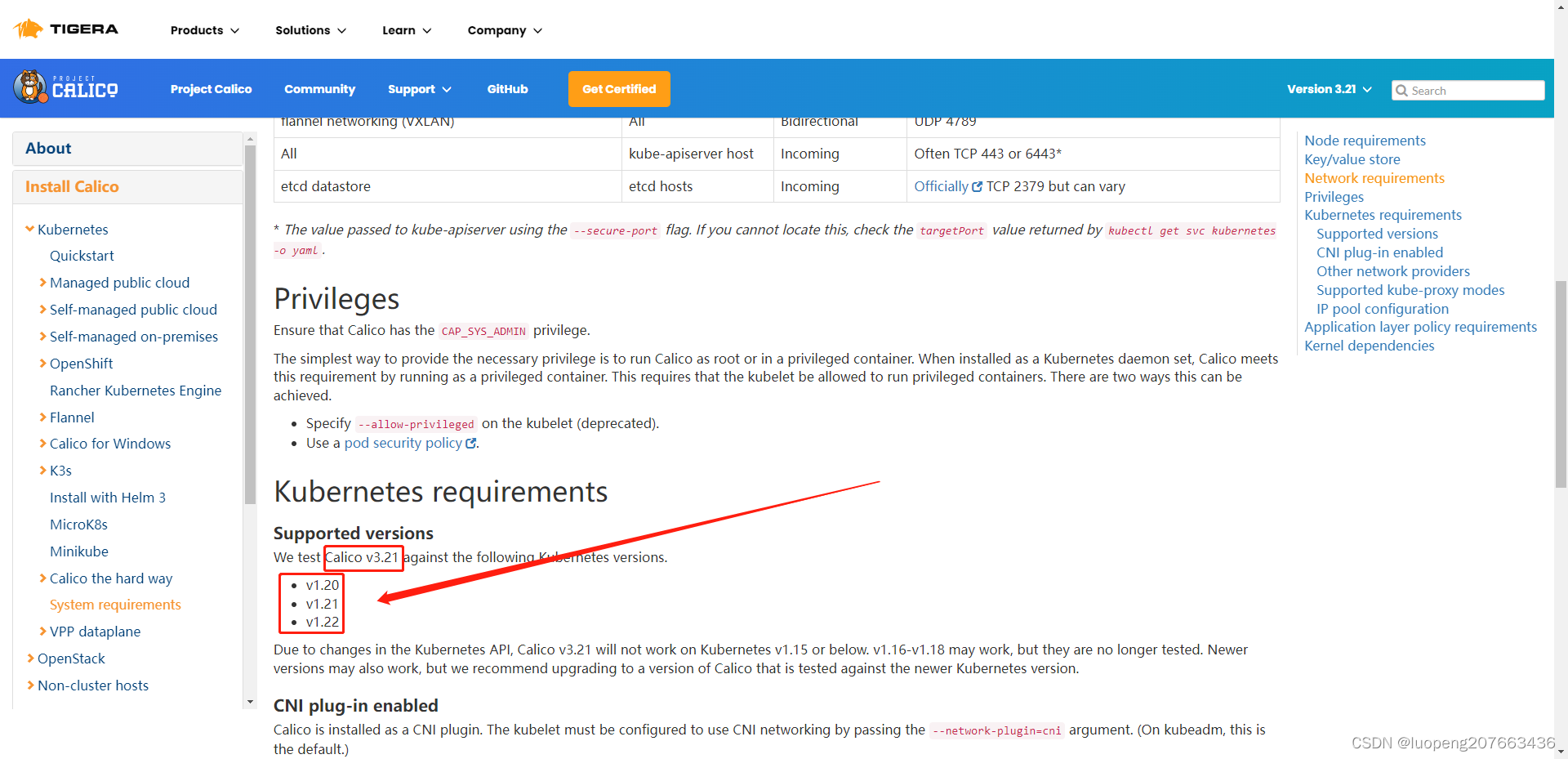Click the Privileges heading
Screen dimensions: 1568x759
pos(336,299)
